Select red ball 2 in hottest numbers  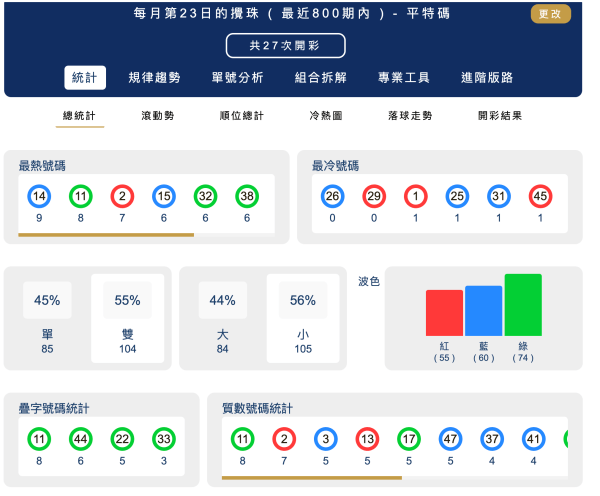click(x=123, y=197)
